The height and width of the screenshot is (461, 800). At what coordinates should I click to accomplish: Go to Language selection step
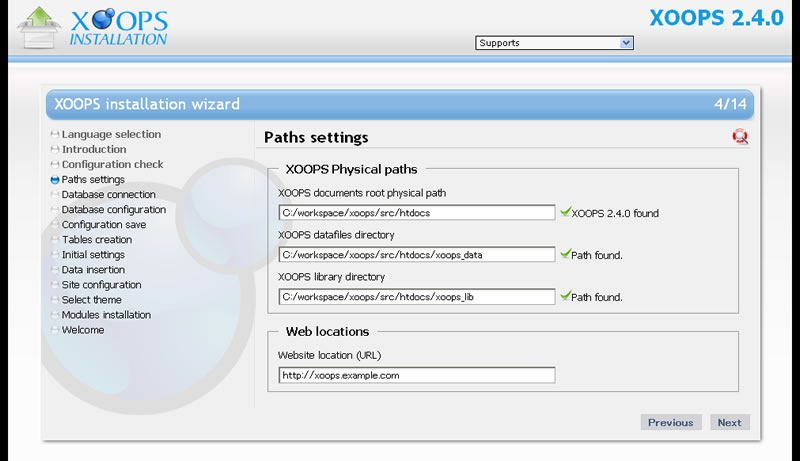(111, 134)
